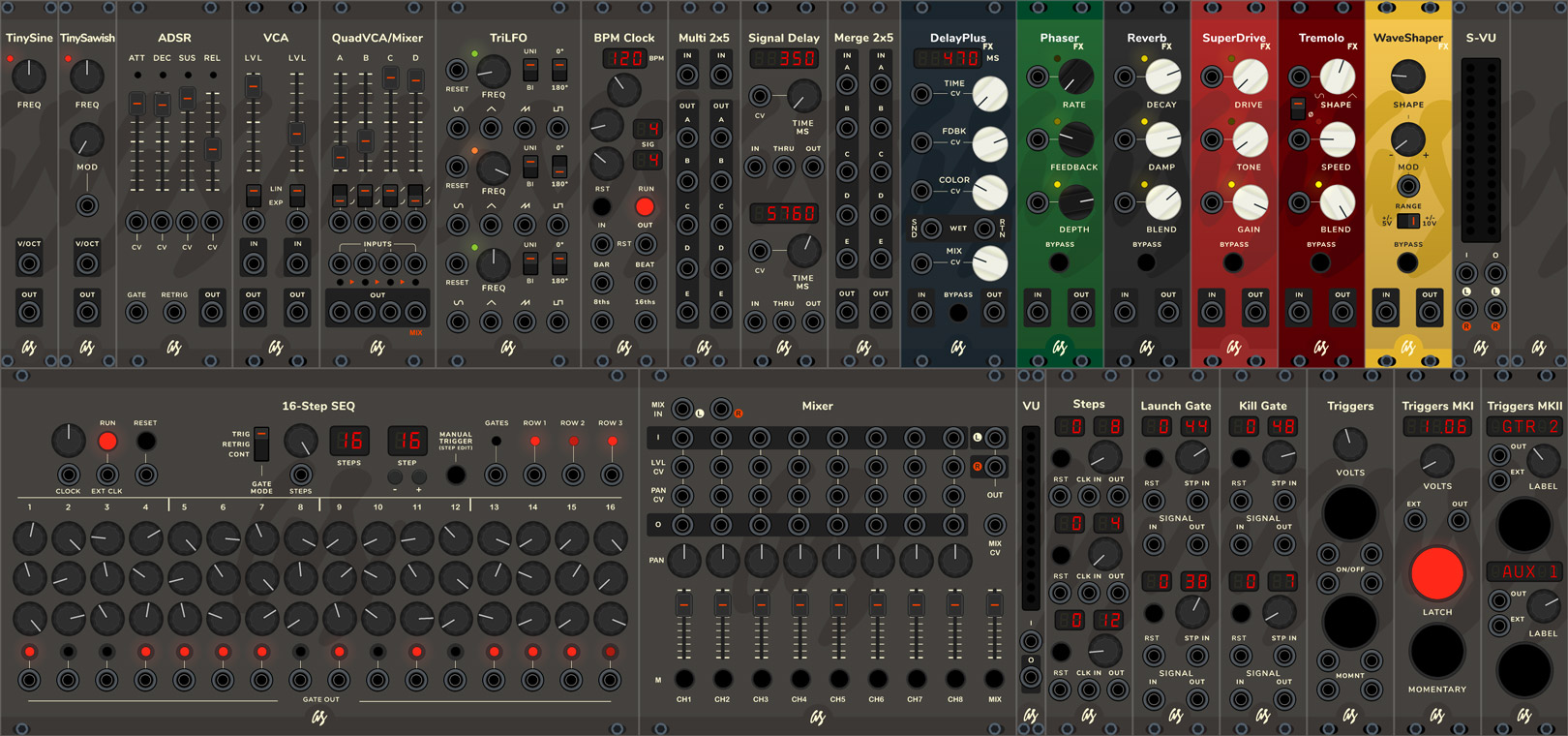Viewport: 1568px width, 736px height.
Task: Click the BPM Clock 120 BPM display
Action: tap(624, 58)
